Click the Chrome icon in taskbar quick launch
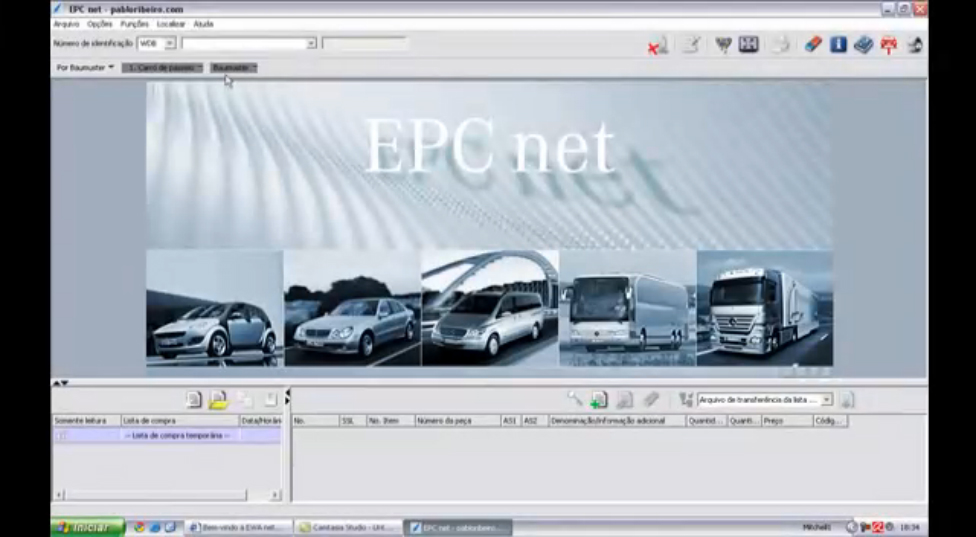Image resolution: width=976 pixels, height=537 pixels. tap(139, 527)
